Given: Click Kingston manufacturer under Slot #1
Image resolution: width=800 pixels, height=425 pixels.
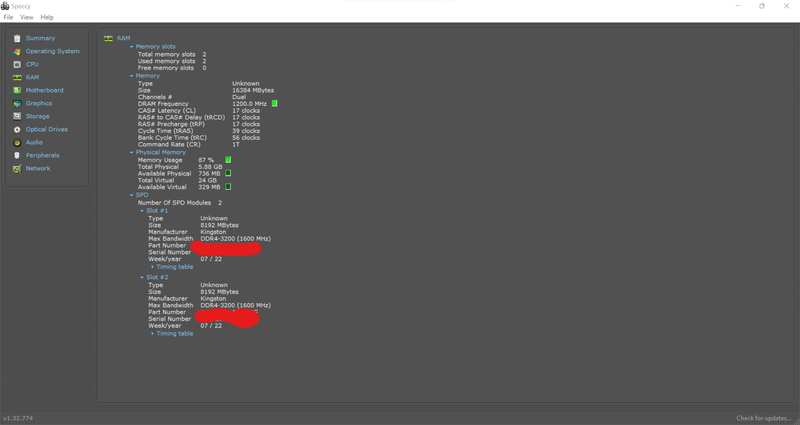Looking at the screenshot, I should pos(213,232).
